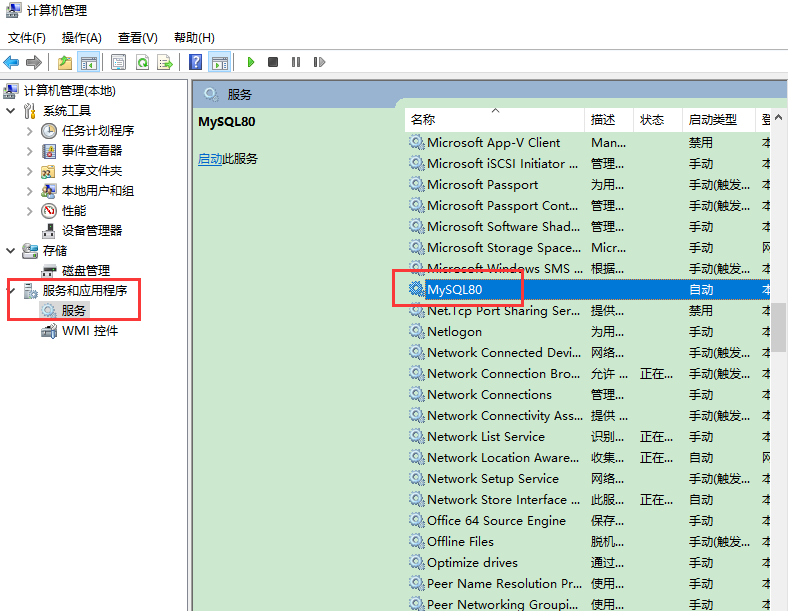The image size is (788, 611).
Task: Click the Forward arrow toolbar icon
Action: pyautogui.click(x=34, y=62)
